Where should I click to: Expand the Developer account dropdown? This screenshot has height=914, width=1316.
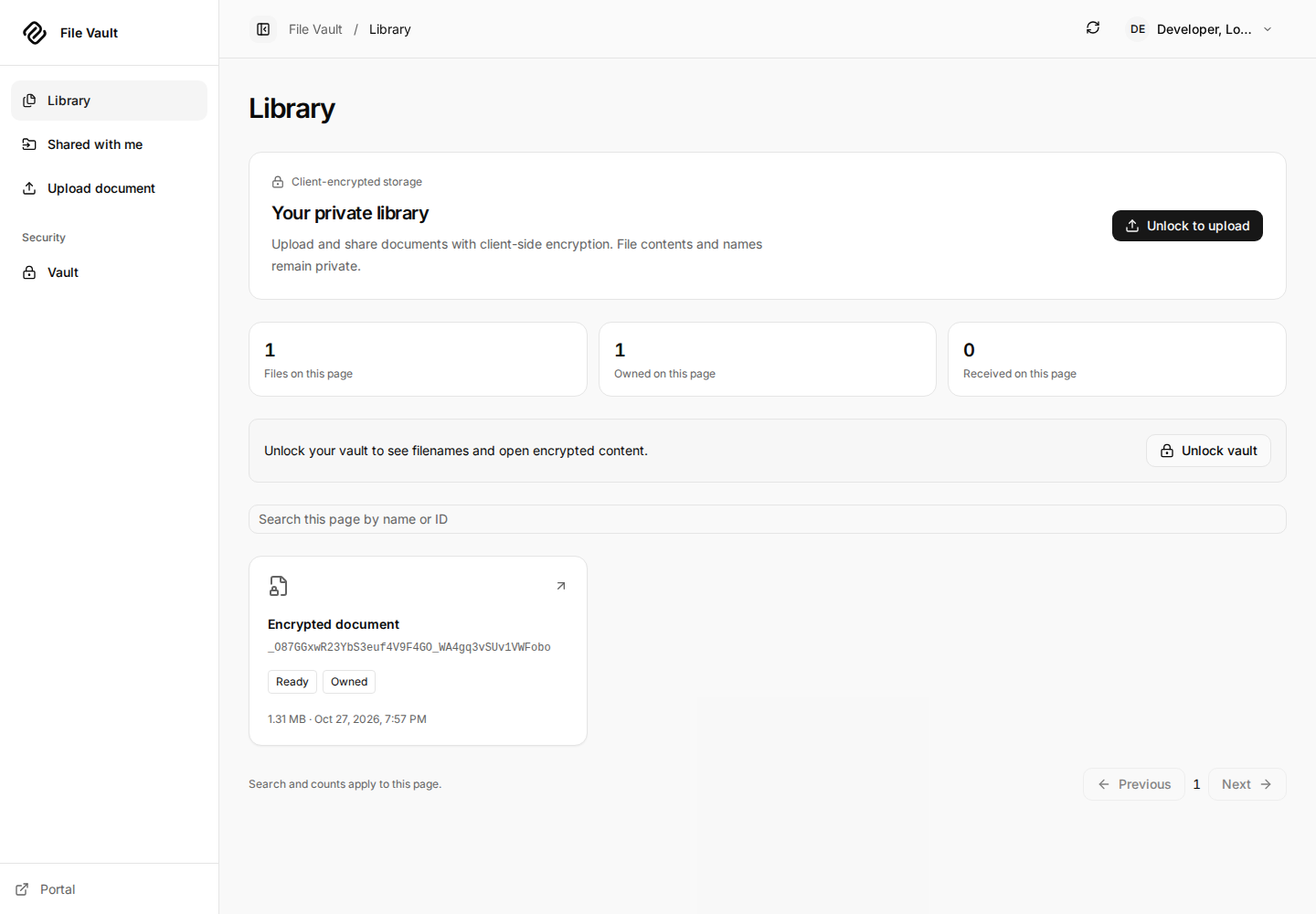click(x=1201, y=29)
